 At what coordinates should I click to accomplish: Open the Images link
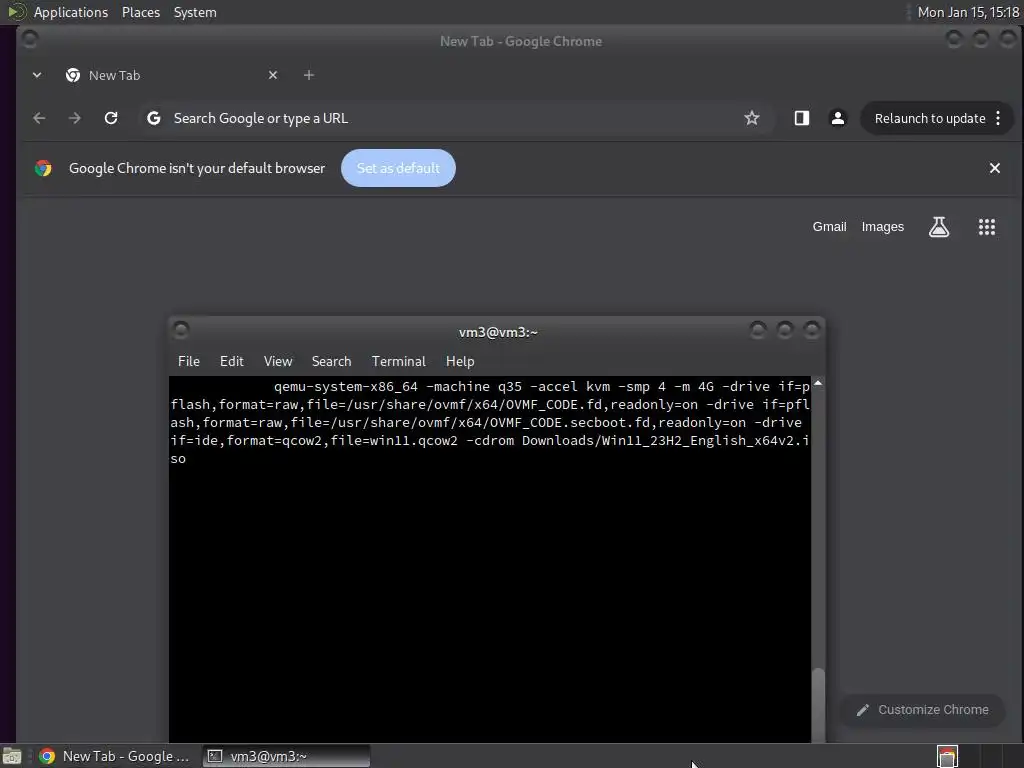(882, 227)
